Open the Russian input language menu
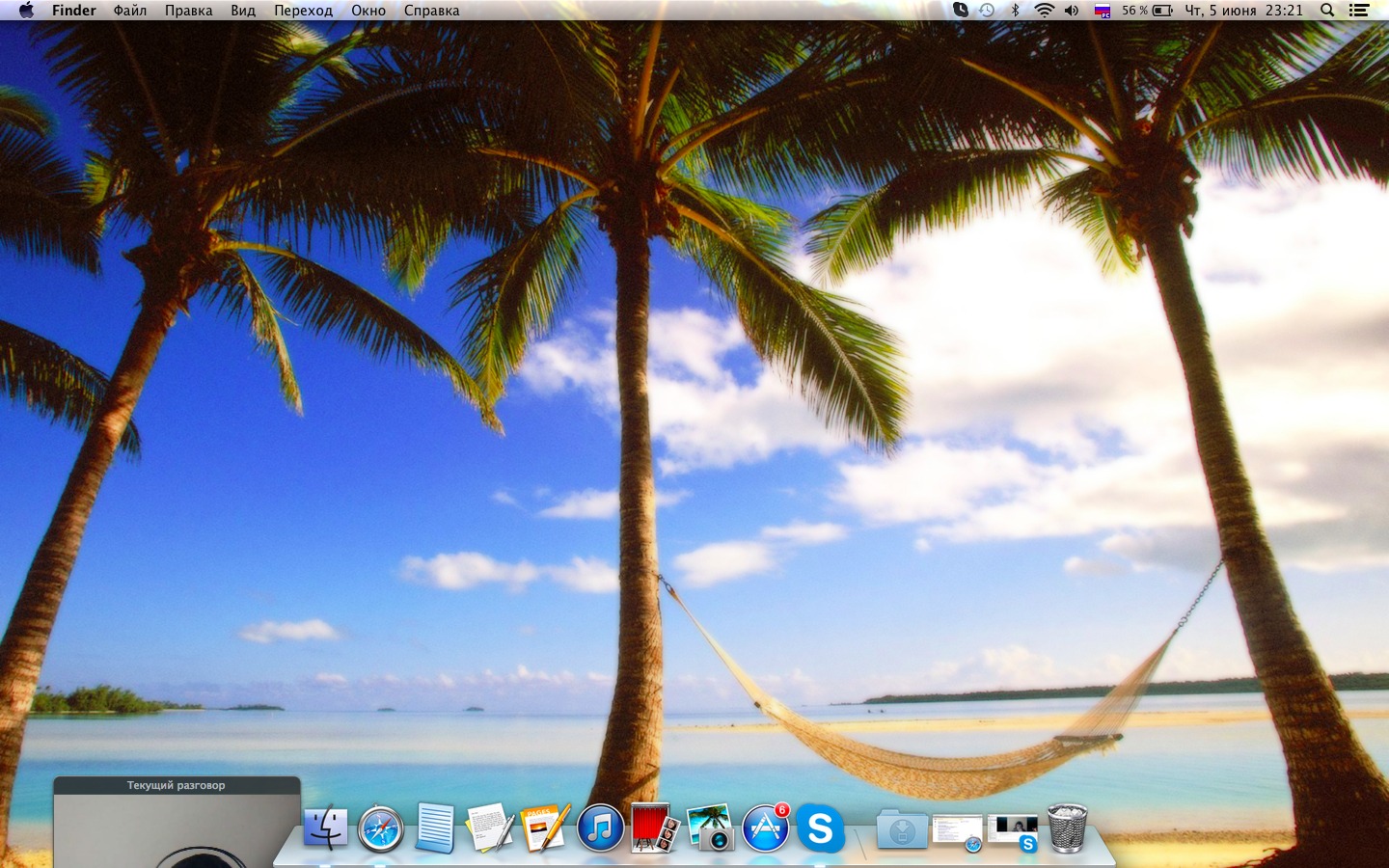 (x=1102, y=11)
